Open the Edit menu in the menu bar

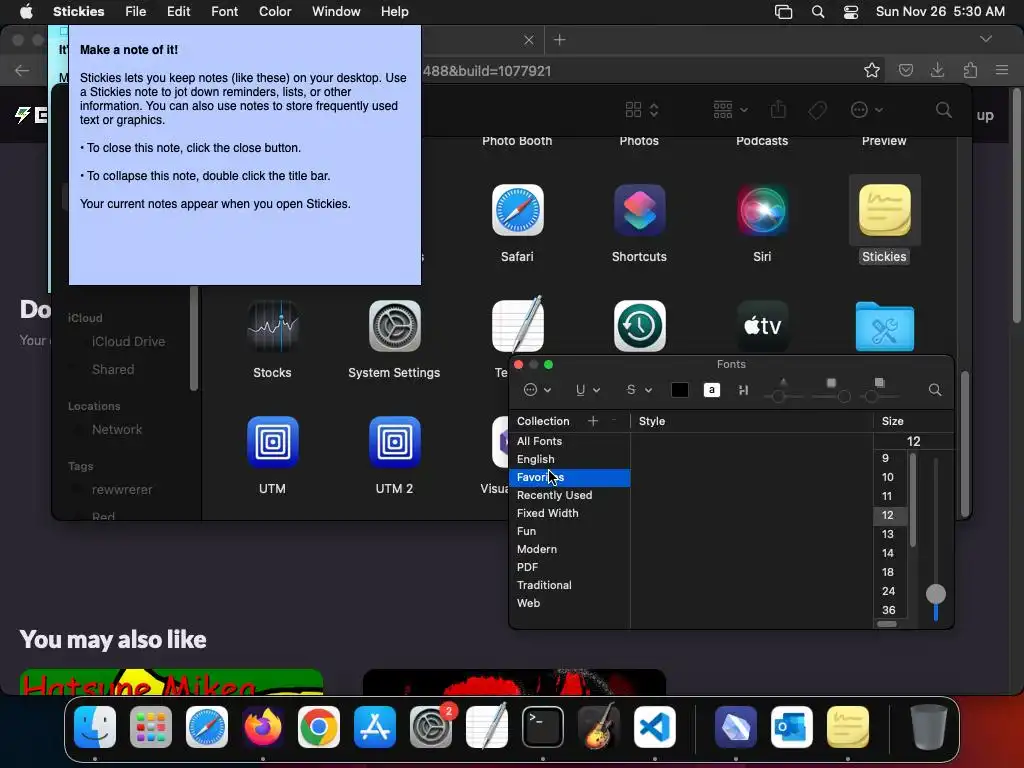pyautogui.click(x=178, y=12)
